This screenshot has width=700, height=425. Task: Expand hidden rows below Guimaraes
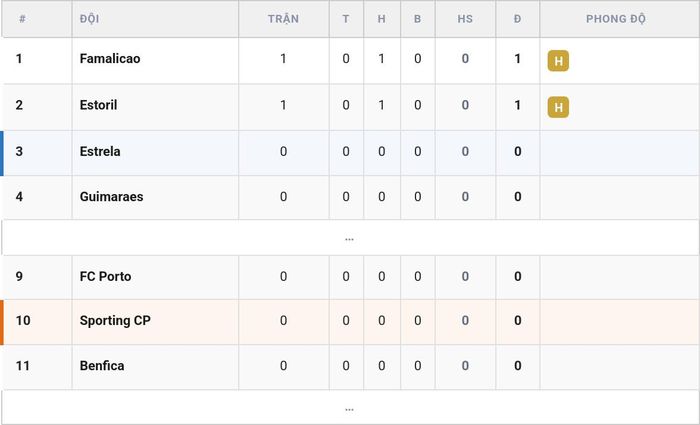[349, 238]
